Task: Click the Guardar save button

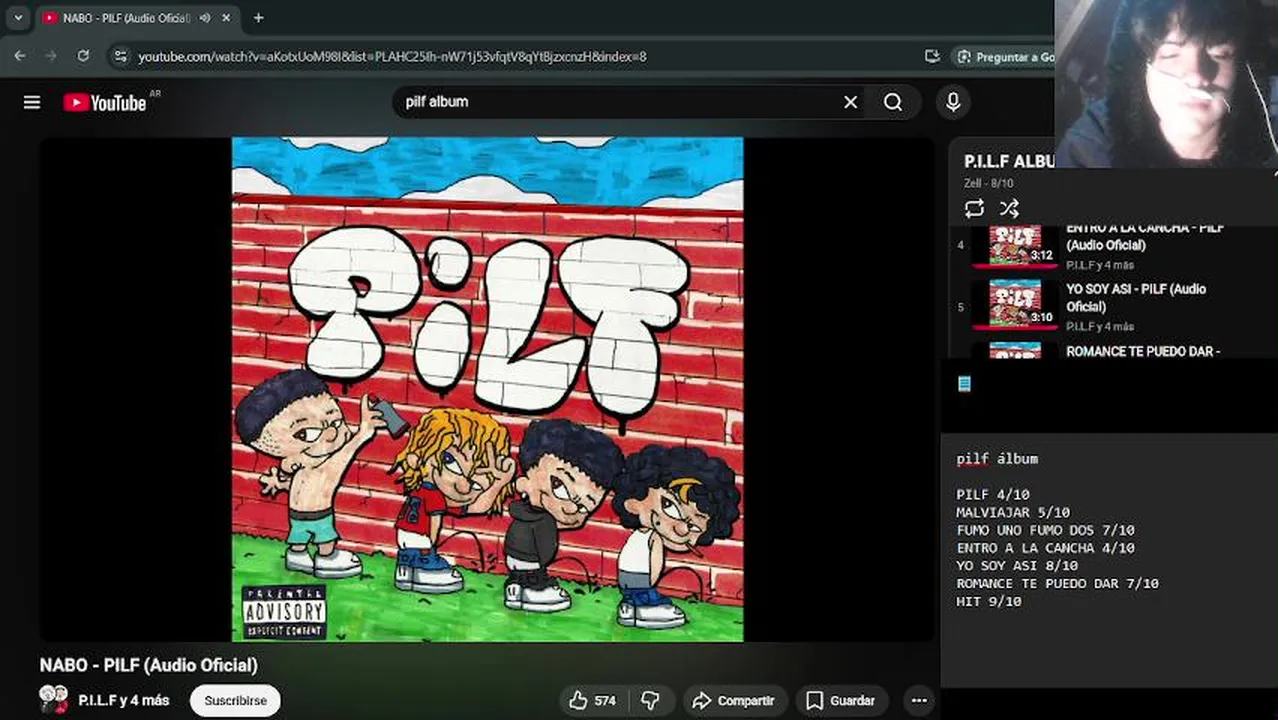Action: [841, 701]
